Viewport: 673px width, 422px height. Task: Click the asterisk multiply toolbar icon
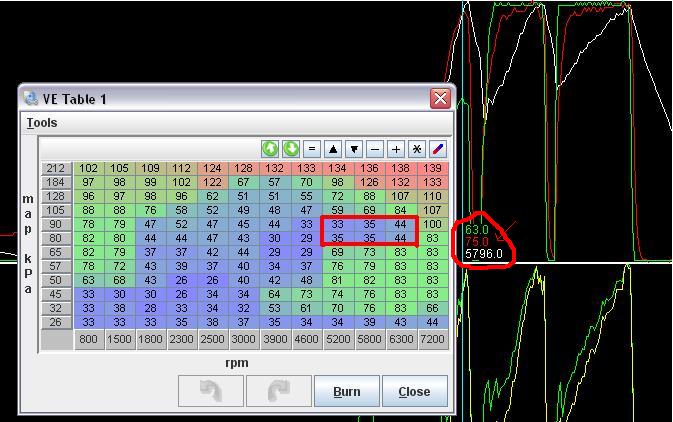pyautogui.click(x=416, y=149)
